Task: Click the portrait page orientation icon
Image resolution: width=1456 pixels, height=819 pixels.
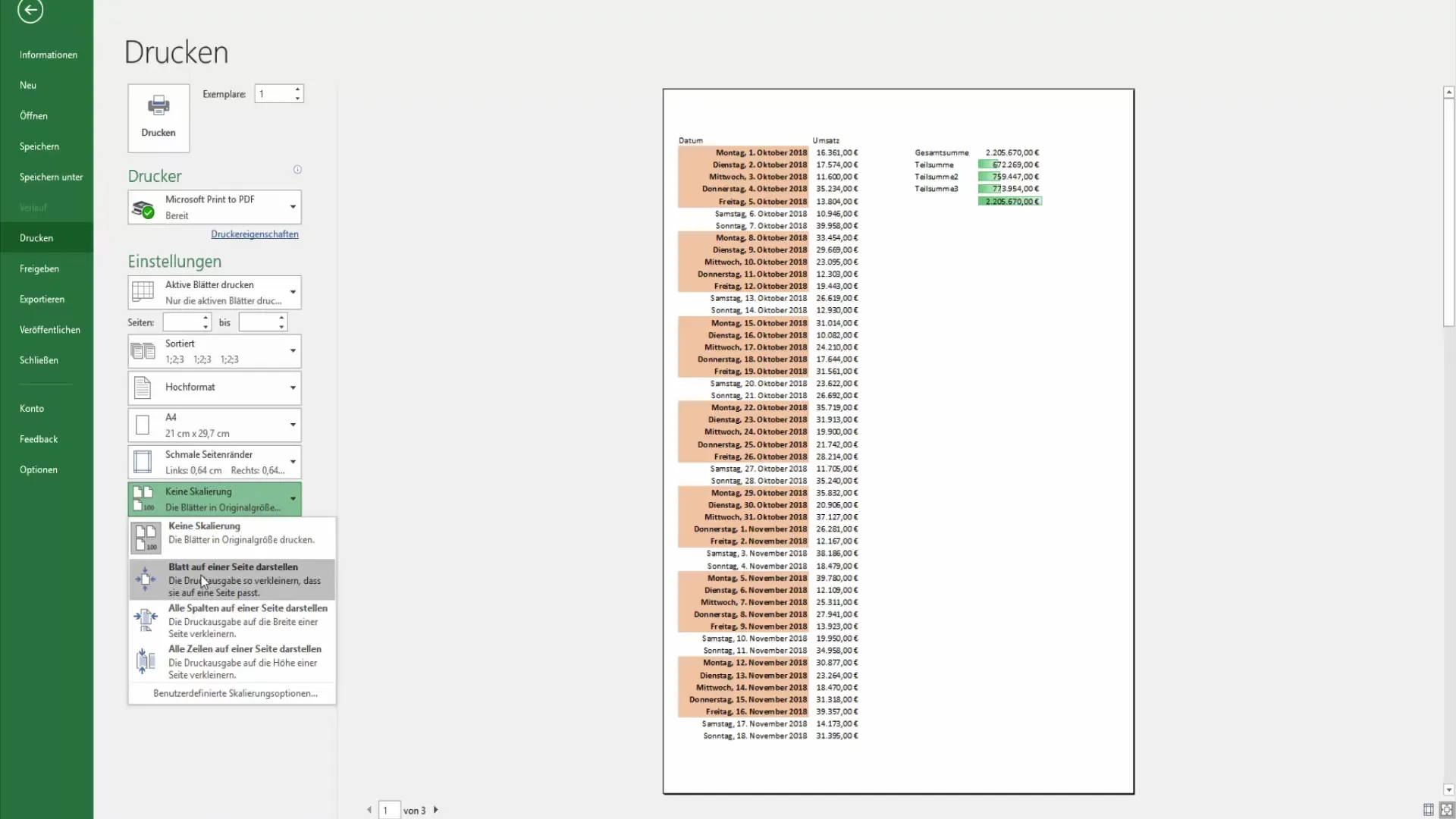Action: click(x=143, y=388)
